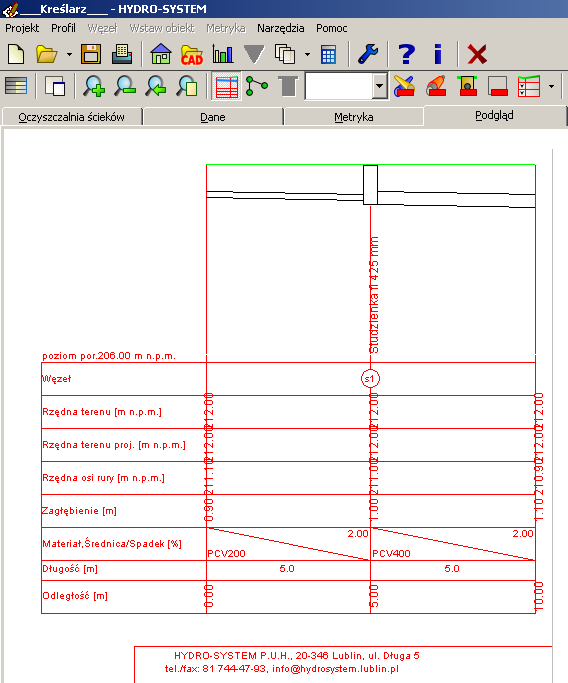This screenshot has width=568, height=683.
Task: Click the CAD export icon
Action: pyautogui.click(x=192, y=55)
